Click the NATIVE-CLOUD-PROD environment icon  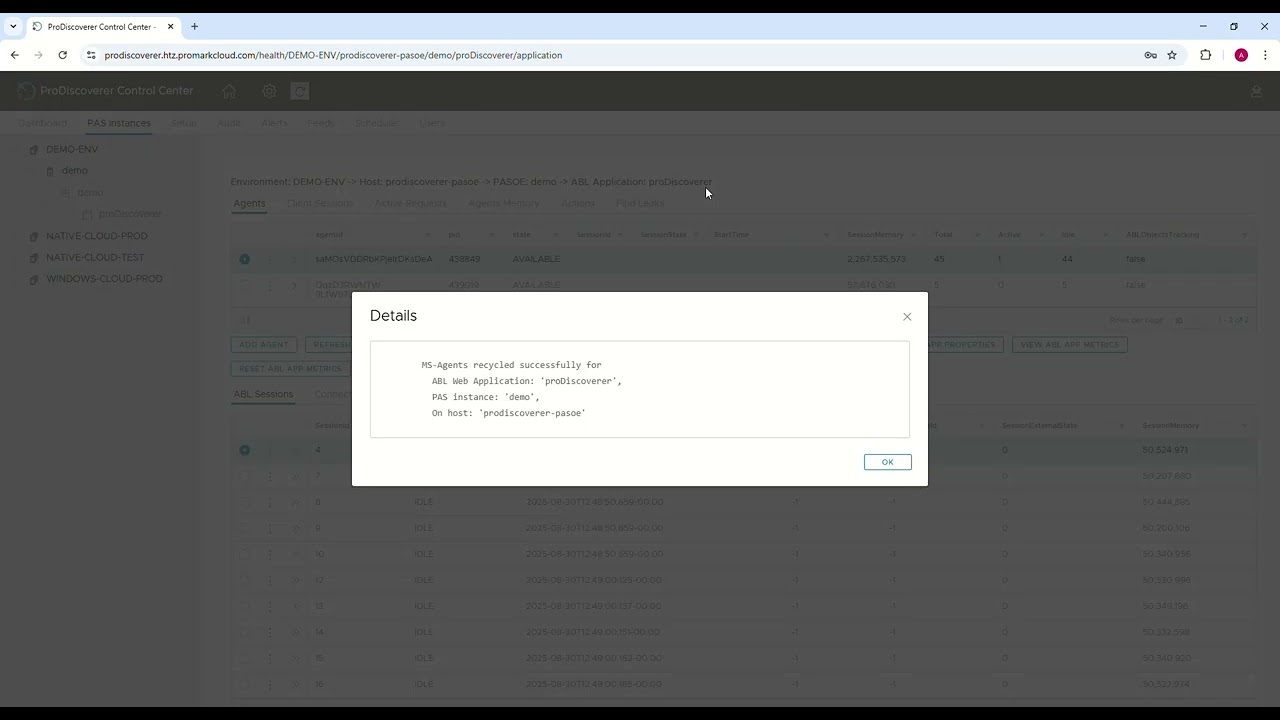tap(34, 237)
